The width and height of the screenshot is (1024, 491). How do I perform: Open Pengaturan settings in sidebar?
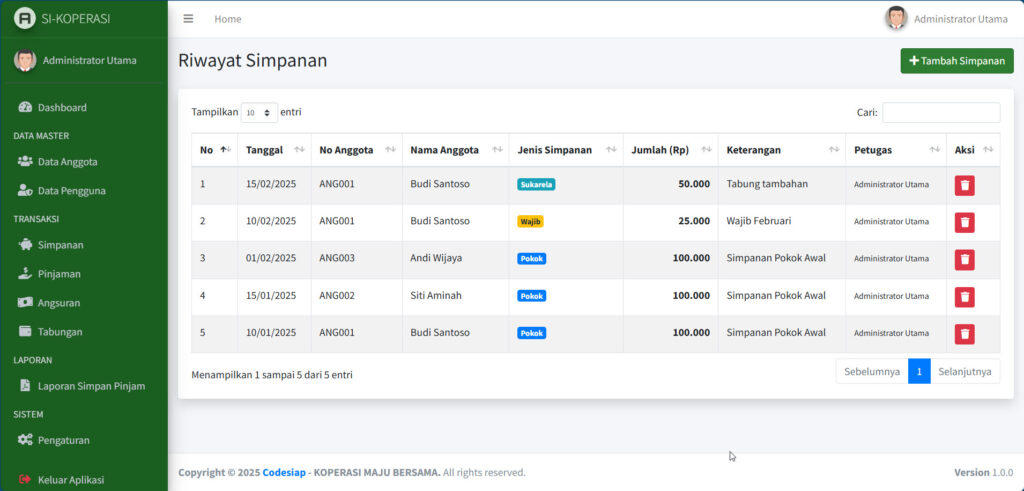tap(63, 439)
